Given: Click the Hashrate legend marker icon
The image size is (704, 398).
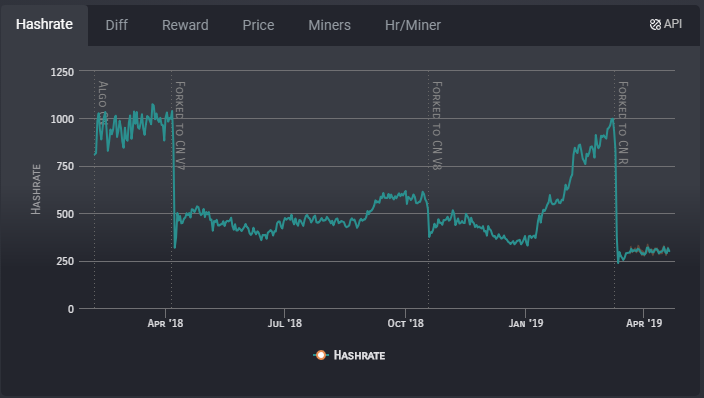Looking at the screenshot, I should point(321,355).
